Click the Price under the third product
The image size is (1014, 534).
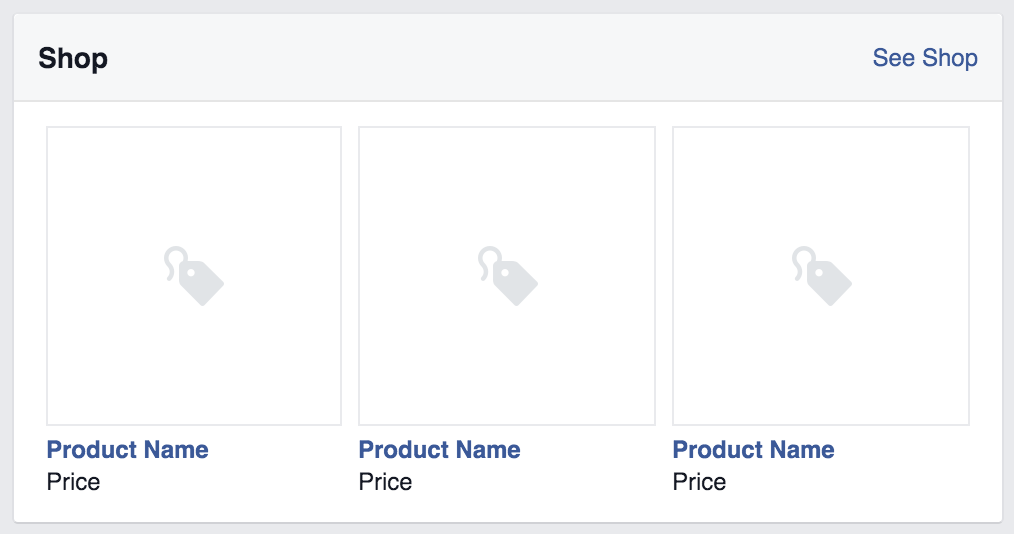point(700,482)
